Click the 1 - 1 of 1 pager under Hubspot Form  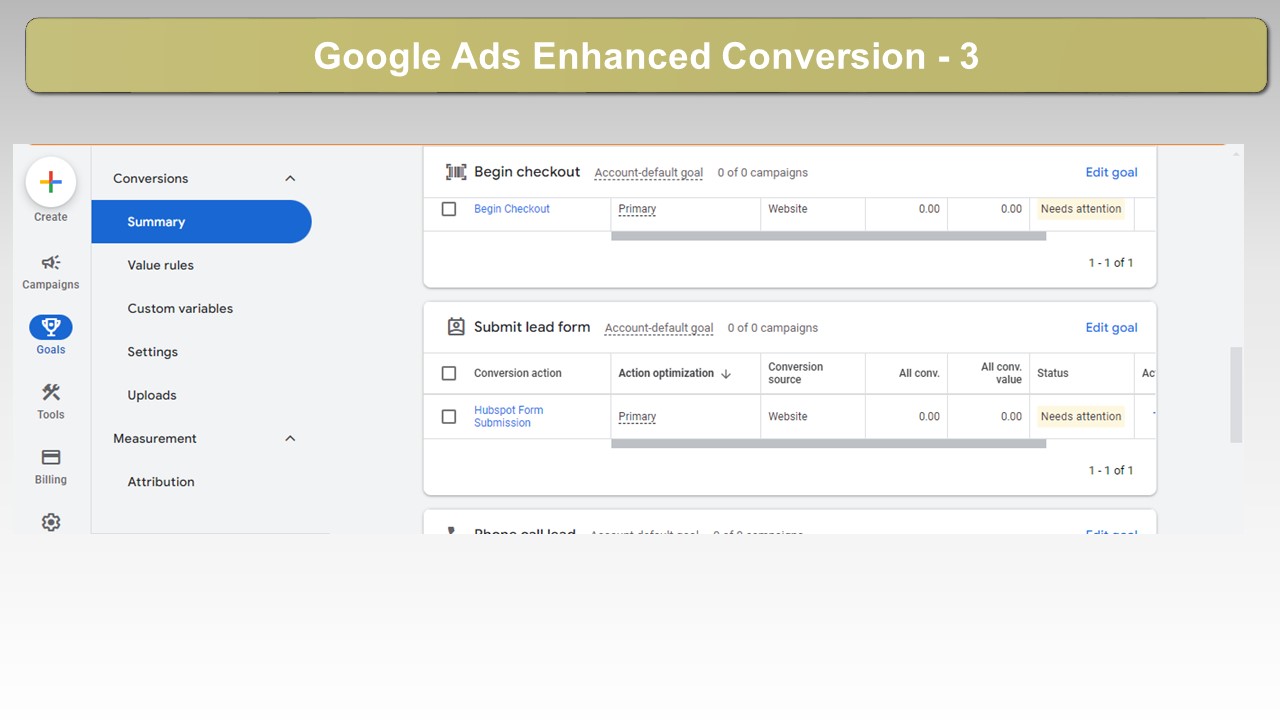[x=1111, y=470]
